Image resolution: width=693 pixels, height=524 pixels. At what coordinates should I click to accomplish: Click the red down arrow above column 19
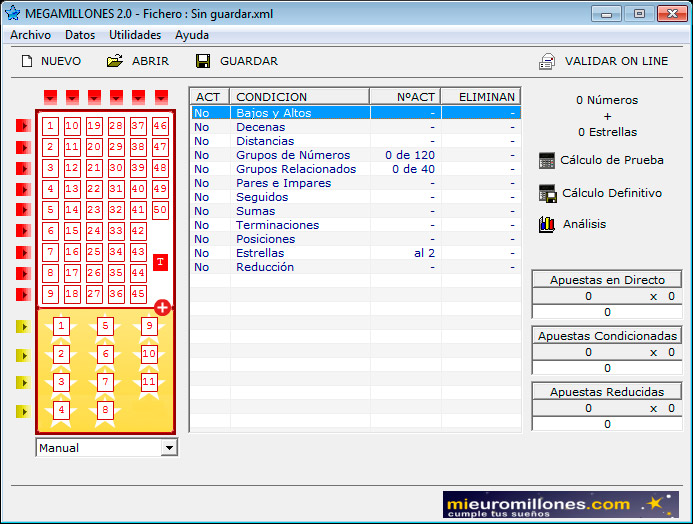pyautogui.click(x=94, y=97)
